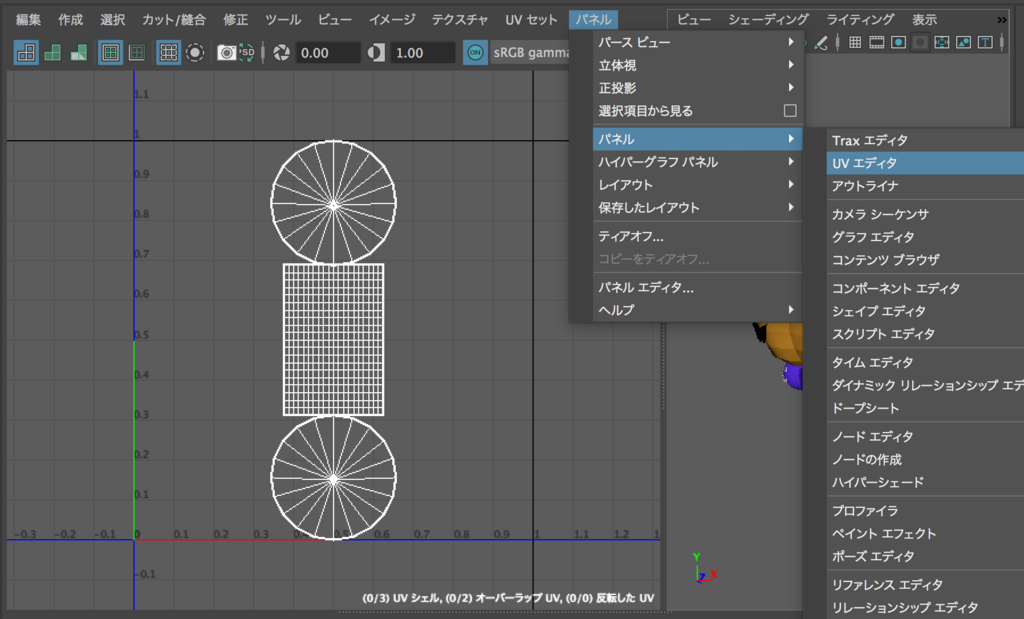Expand the ハイパーグラフ パネル submenu
The height and width of the screenshot is (619, 1024).
tap(697, 161)
